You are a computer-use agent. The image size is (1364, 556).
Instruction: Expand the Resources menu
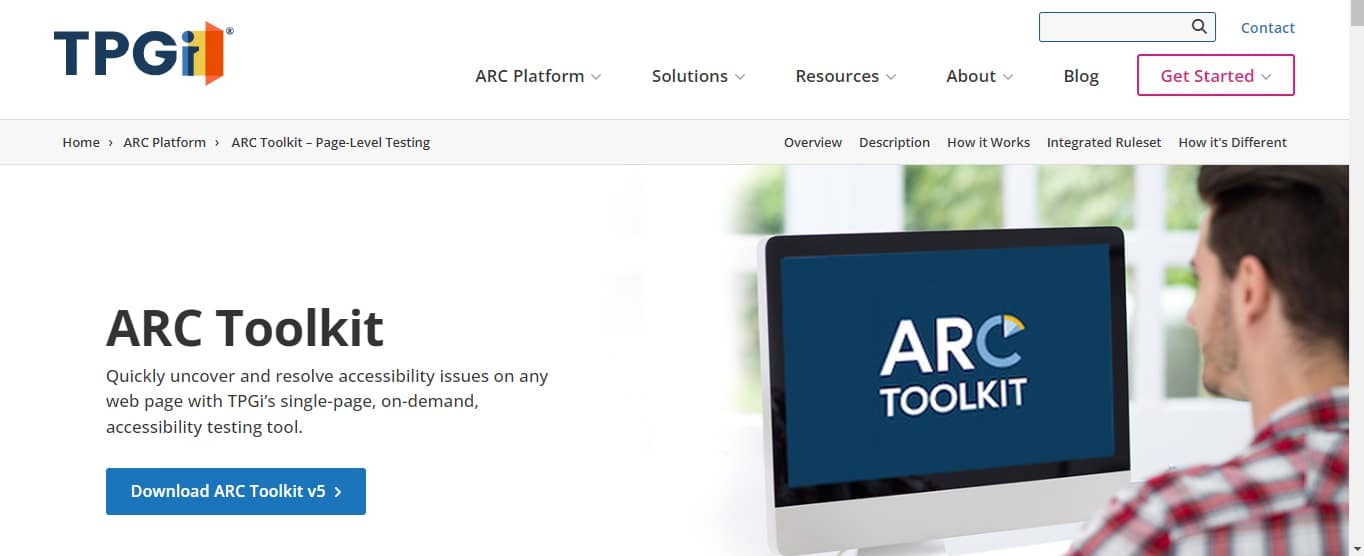[845, 76]
